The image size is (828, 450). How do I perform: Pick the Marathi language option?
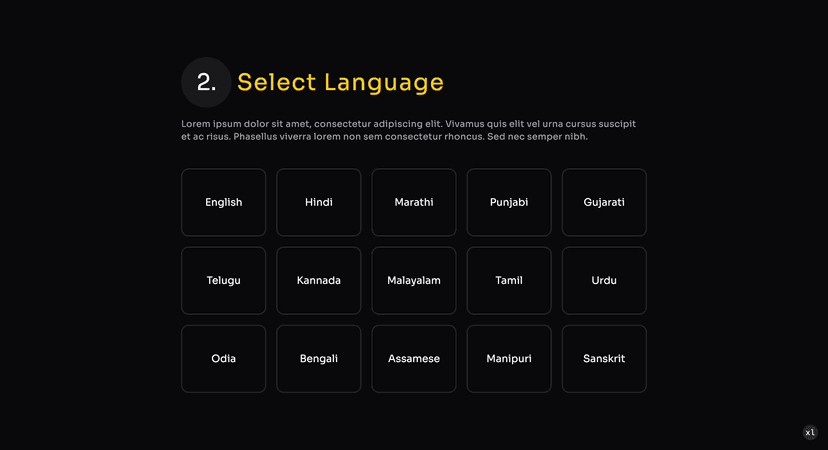(x=413, y=202)
